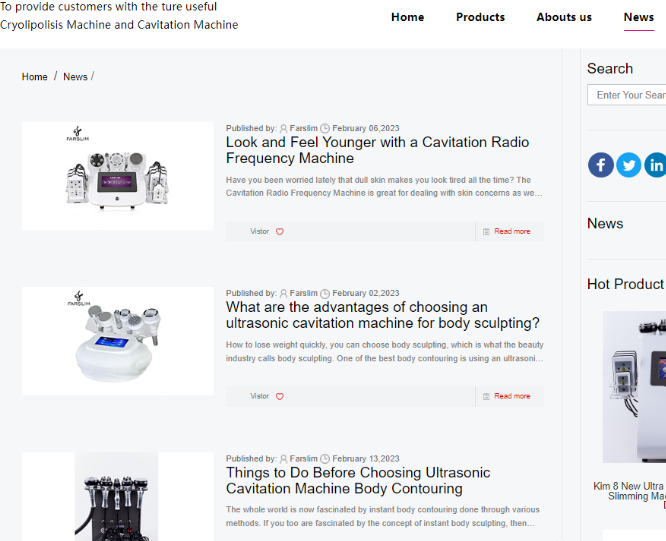Open the Products menu
This screenshot has height=541, width=666.
(480, 17)
